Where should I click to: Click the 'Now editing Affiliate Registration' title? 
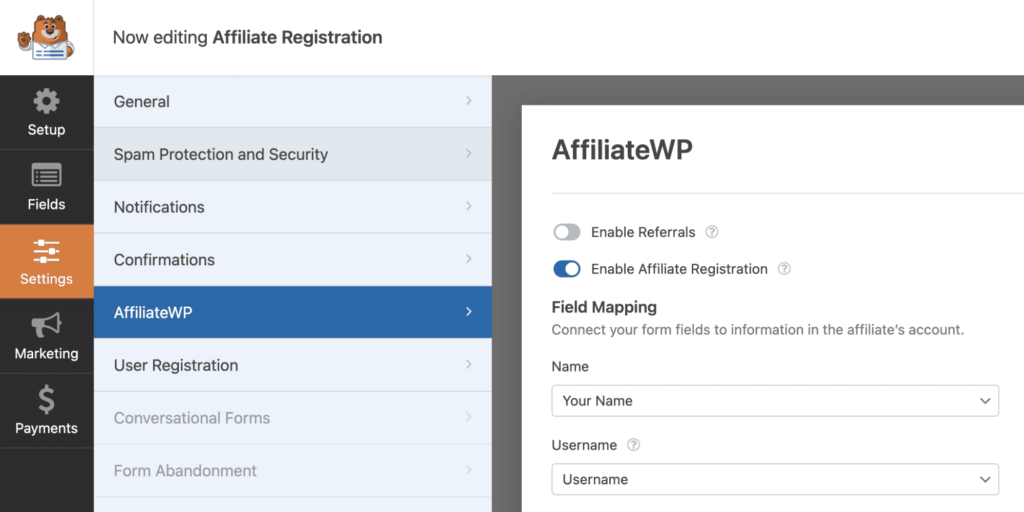[x=248, y=37]
